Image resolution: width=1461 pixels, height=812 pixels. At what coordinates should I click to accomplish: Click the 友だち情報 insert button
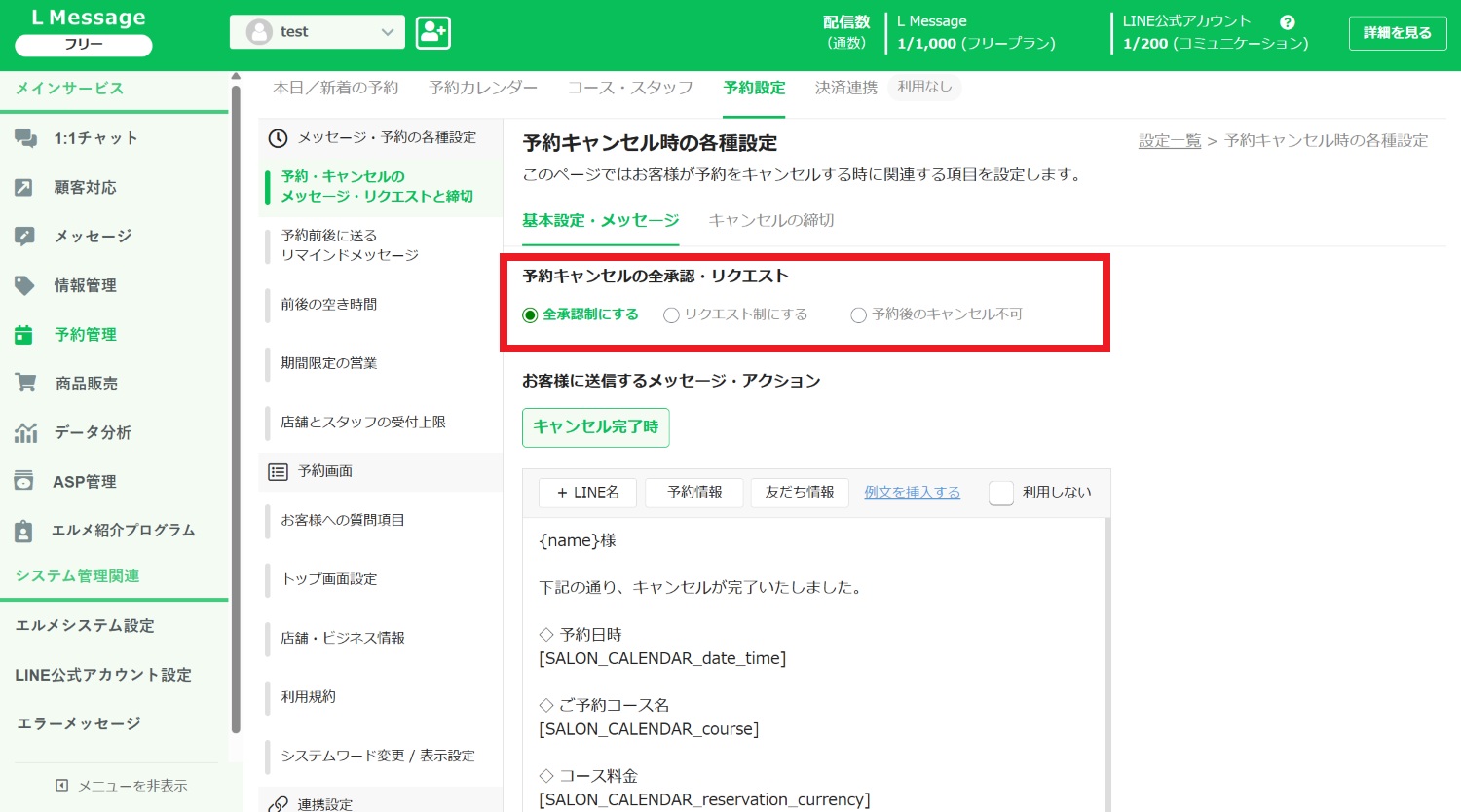click(800, 493)
